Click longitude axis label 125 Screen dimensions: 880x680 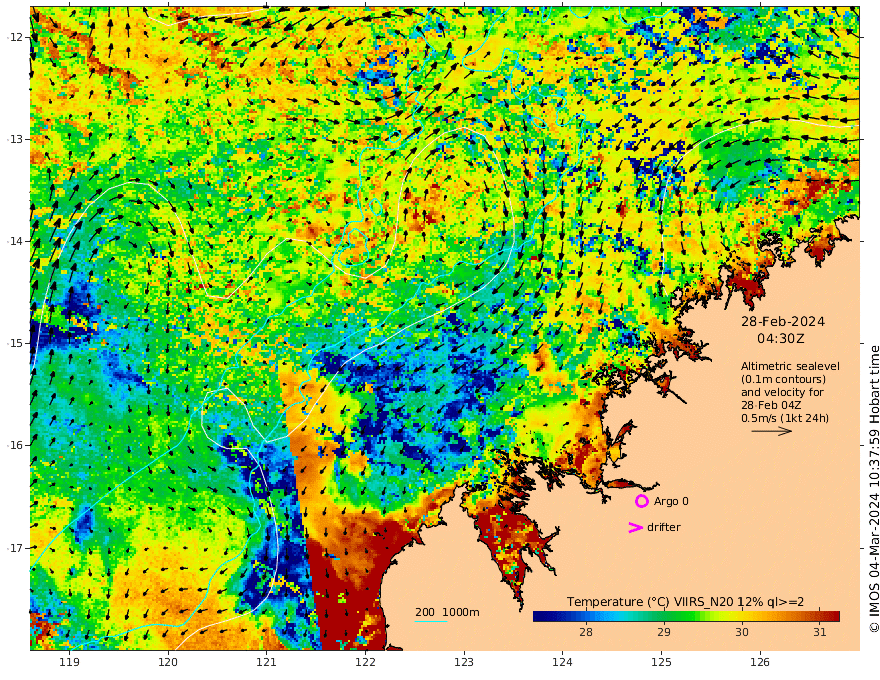click(662, 662)
